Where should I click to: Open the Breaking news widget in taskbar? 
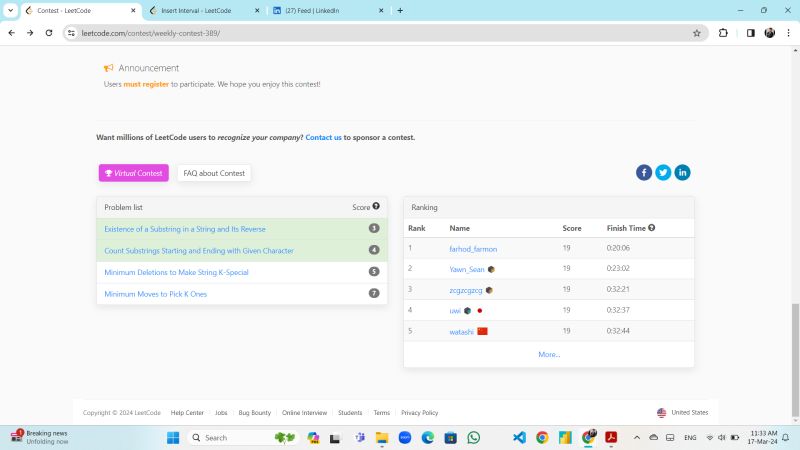click(40, 437)
